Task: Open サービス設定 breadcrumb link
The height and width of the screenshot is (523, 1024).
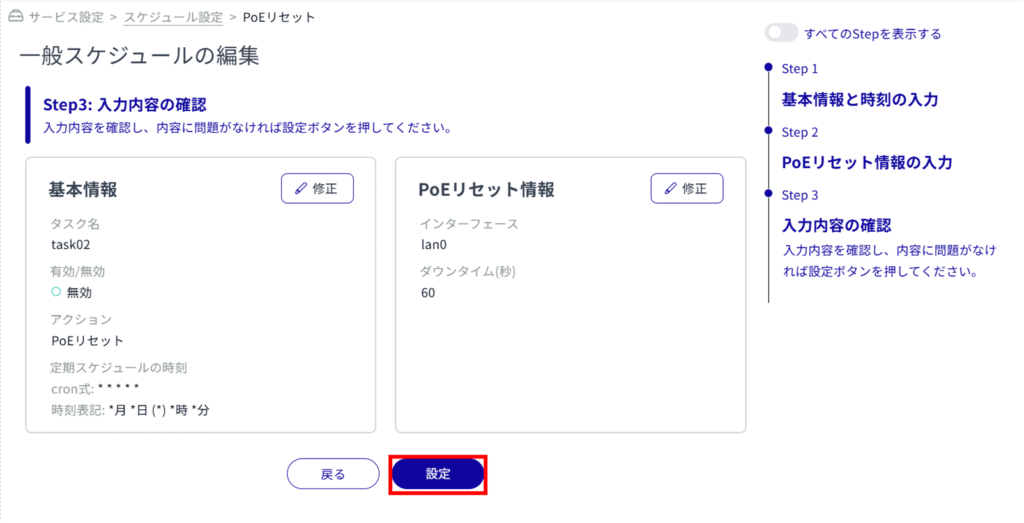Action: (x=66, y=17)
